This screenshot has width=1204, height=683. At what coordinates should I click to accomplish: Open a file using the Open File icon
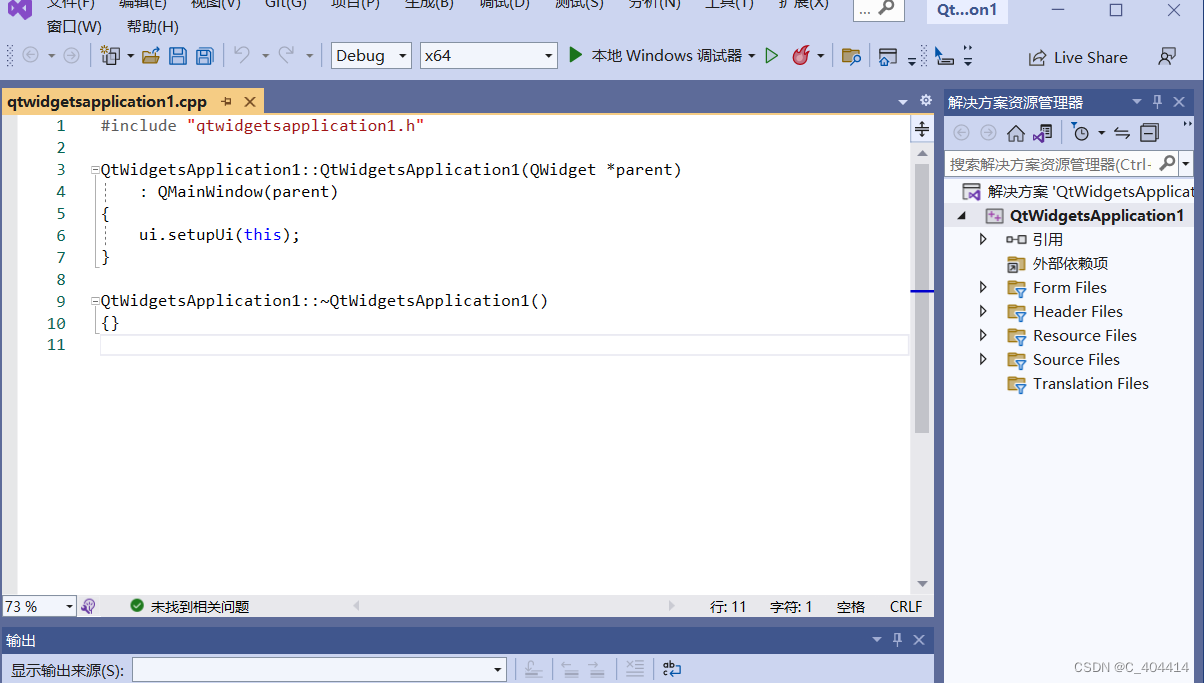[150, 56]
